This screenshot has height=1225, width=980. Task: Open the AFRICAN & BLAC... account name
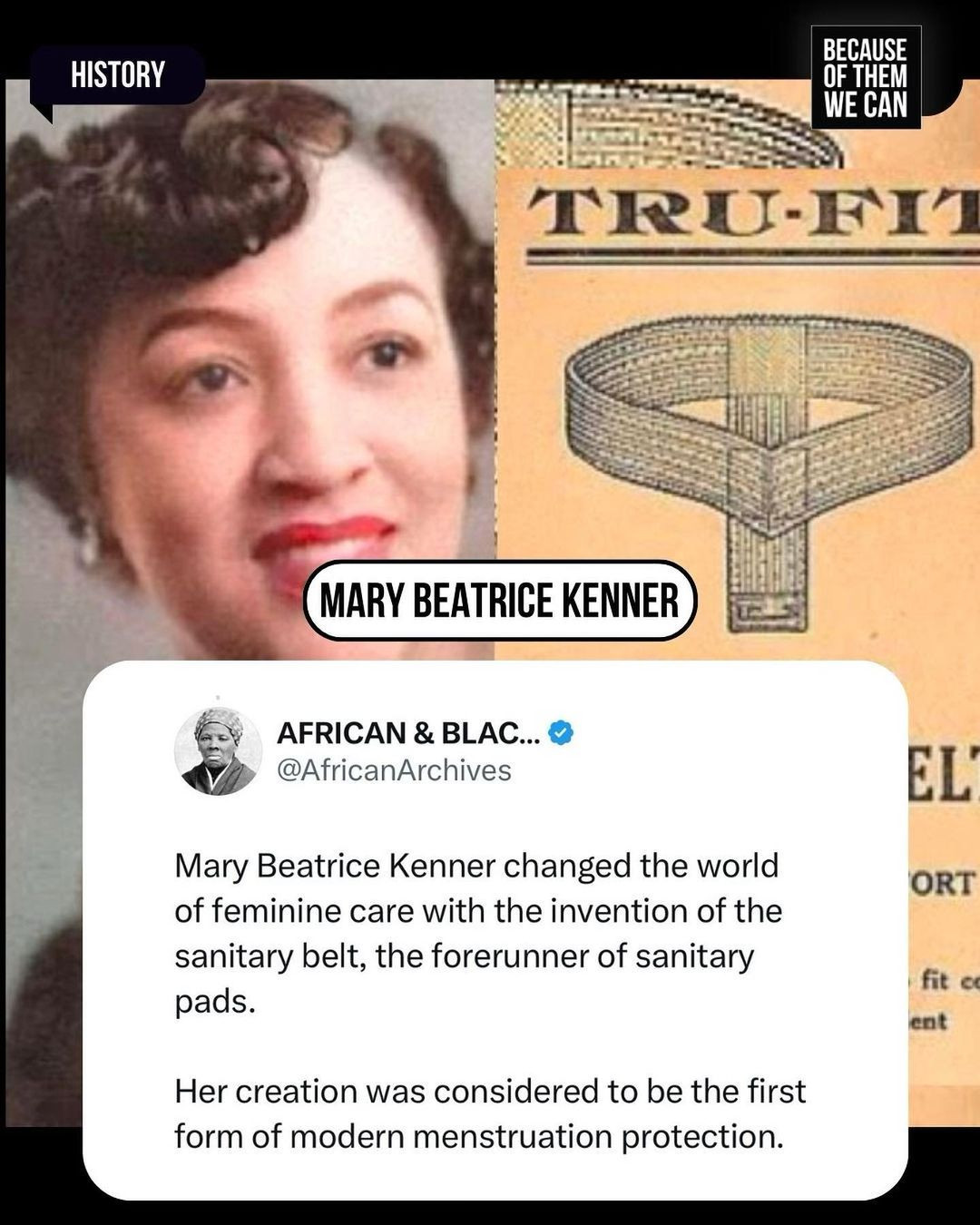click(x=407, y=733)
